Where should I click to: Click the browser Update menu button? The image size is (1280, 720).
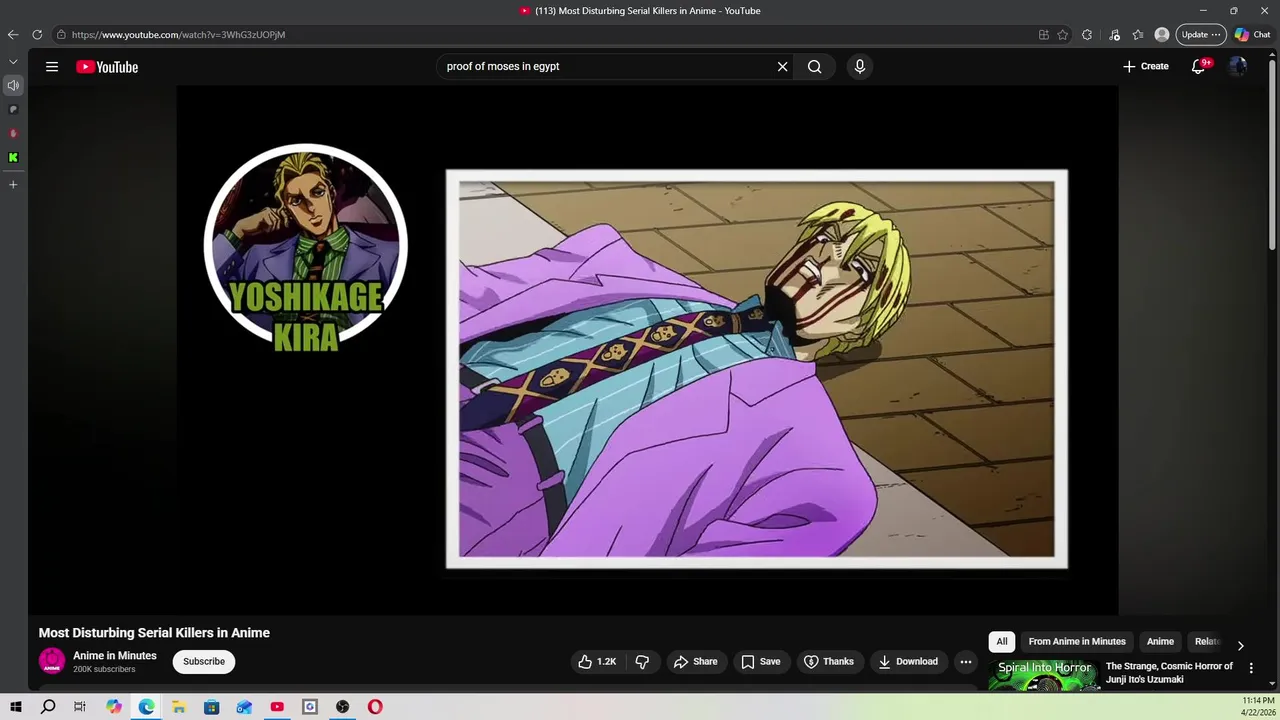1201,35
